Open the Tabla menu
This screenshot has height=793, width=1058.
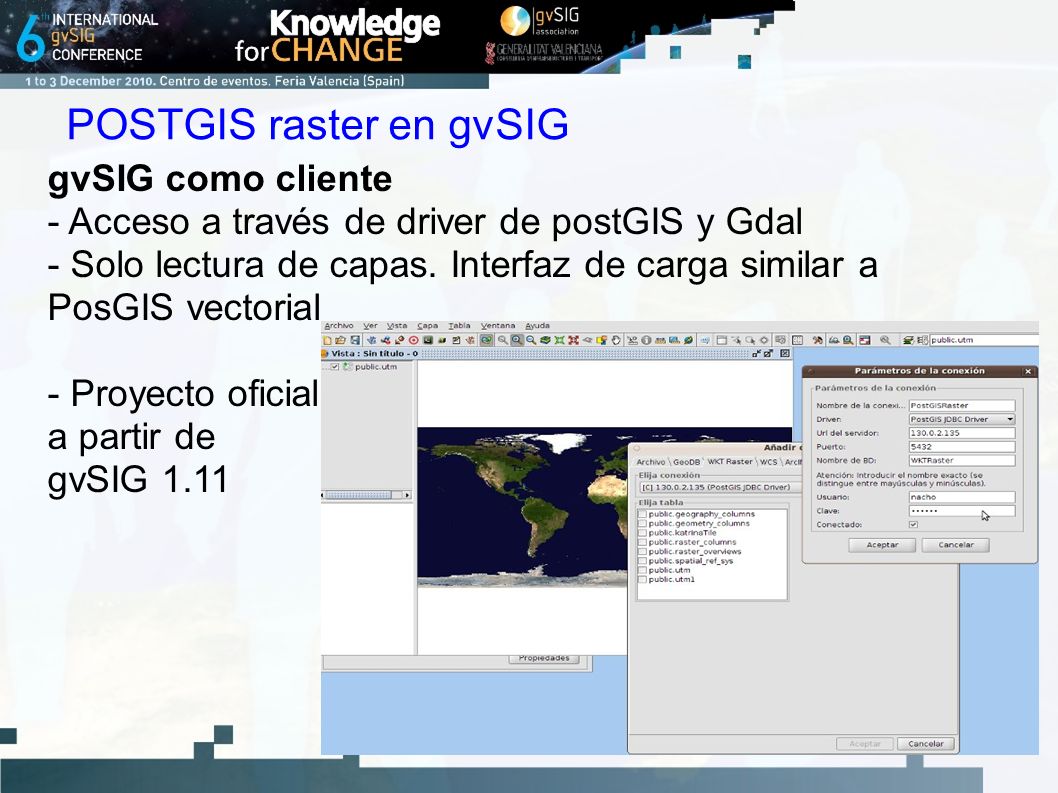point(460,325)
